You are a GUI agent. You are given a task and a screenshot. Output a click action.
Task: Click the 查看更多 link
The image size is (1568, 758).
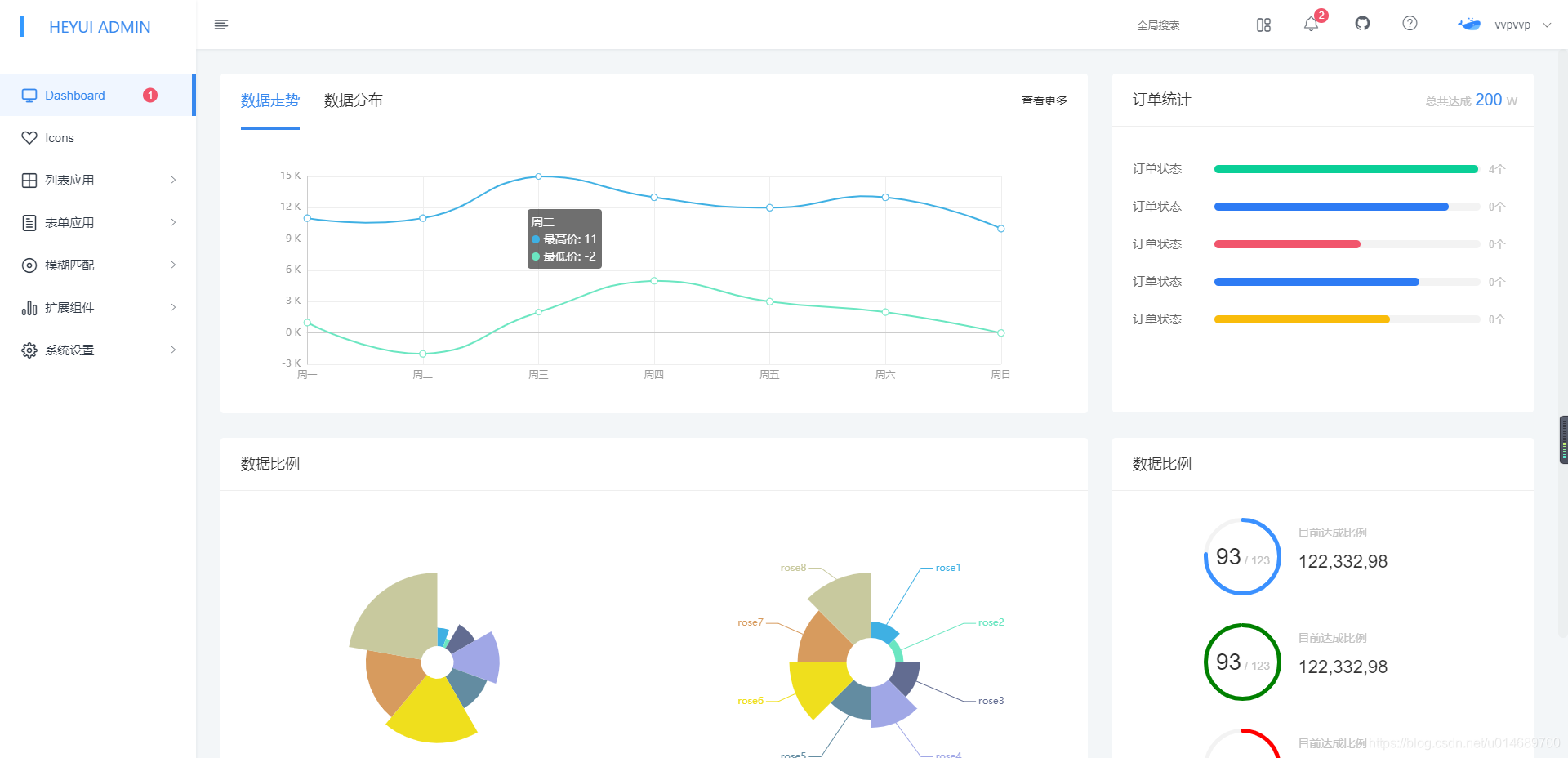[x=1045, y=100]
